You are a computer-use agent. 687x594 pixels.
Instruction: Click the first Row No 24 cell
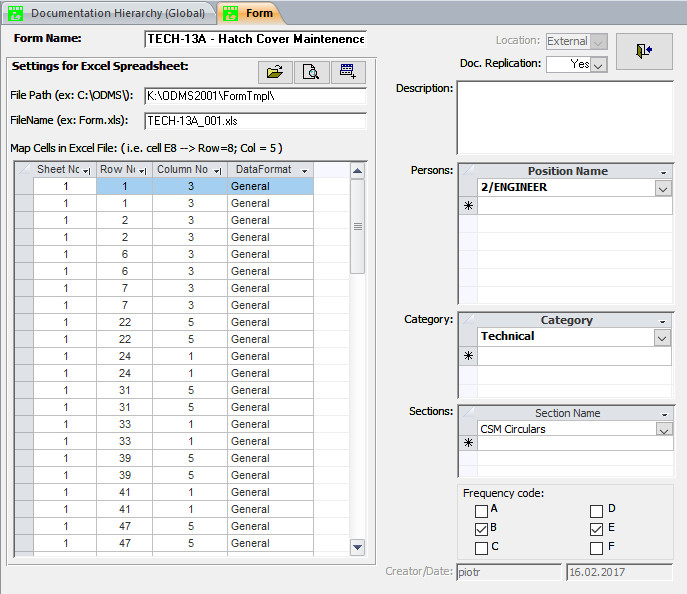click(124, 356)
